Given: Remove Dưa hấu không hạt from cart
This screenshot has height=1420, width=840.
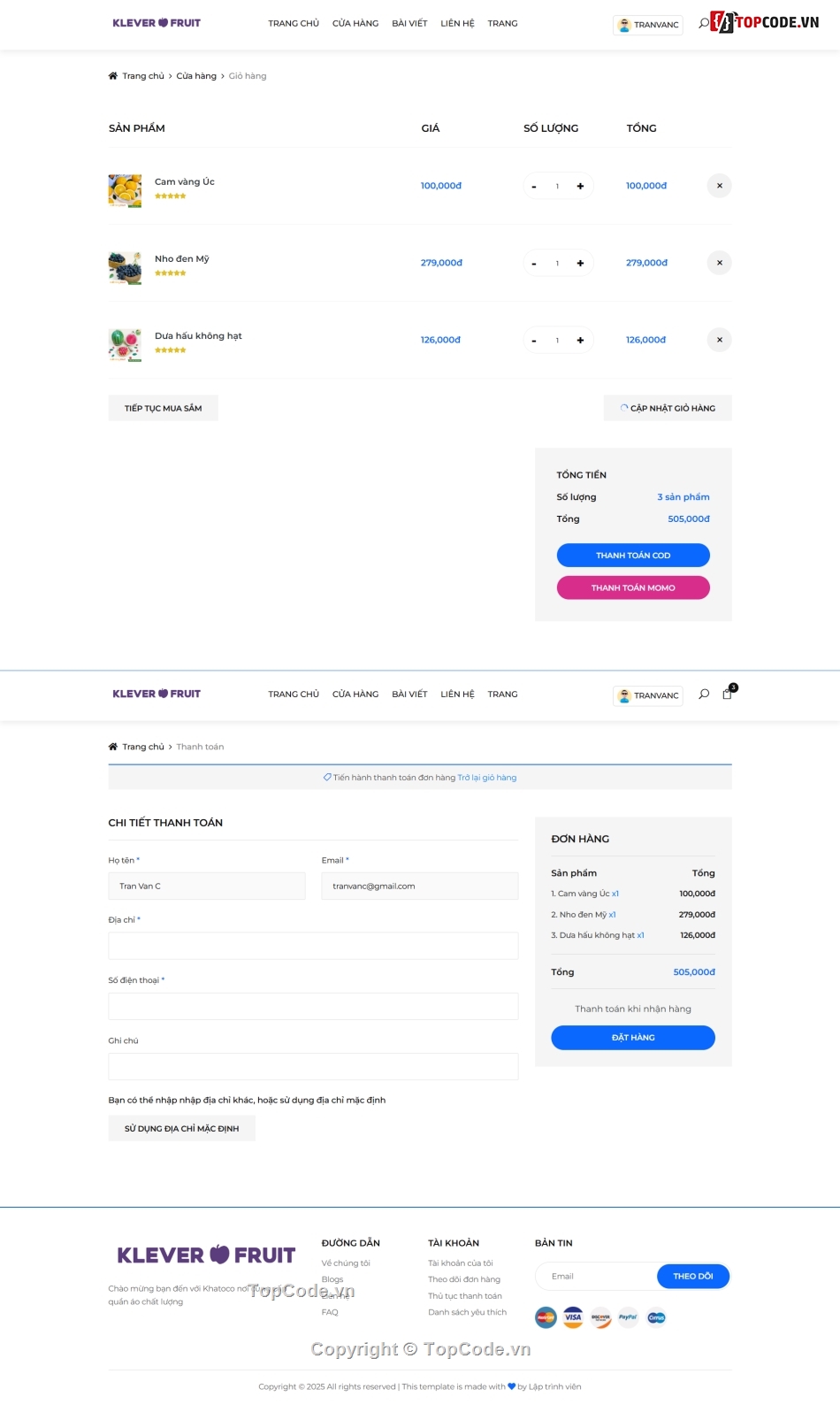Looking at the screenshot, I should coord(719,339).
